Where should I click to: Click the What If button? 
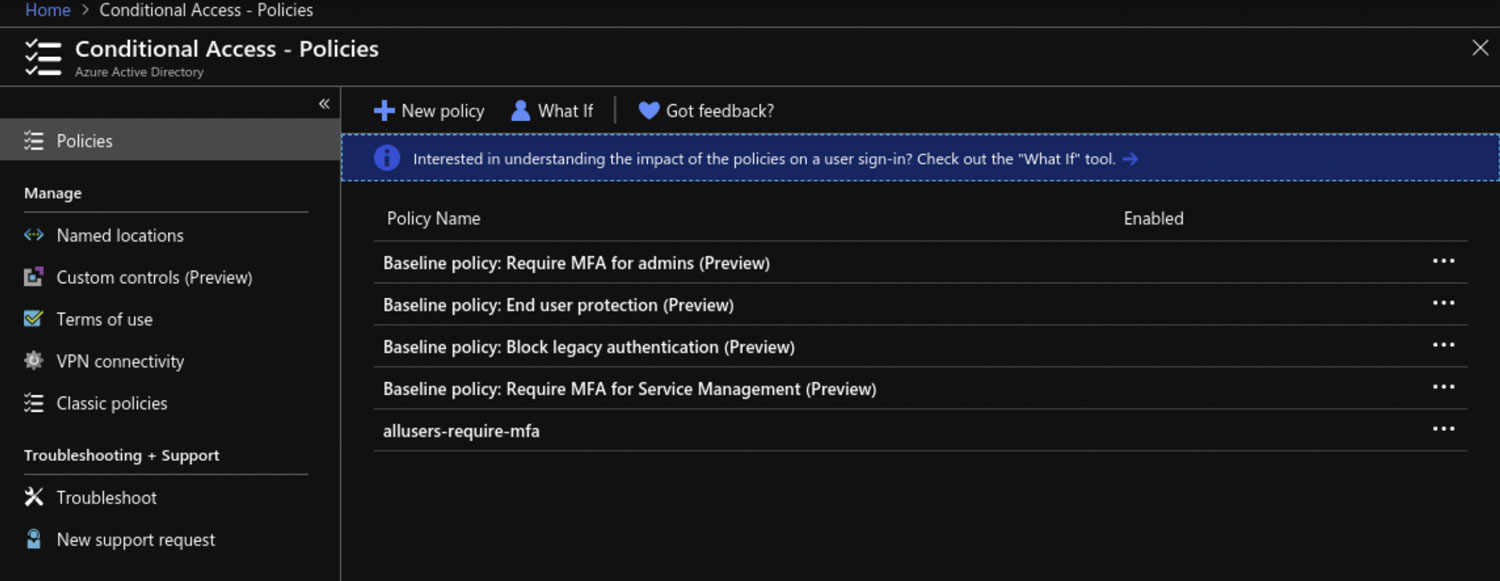click(552, 111)
